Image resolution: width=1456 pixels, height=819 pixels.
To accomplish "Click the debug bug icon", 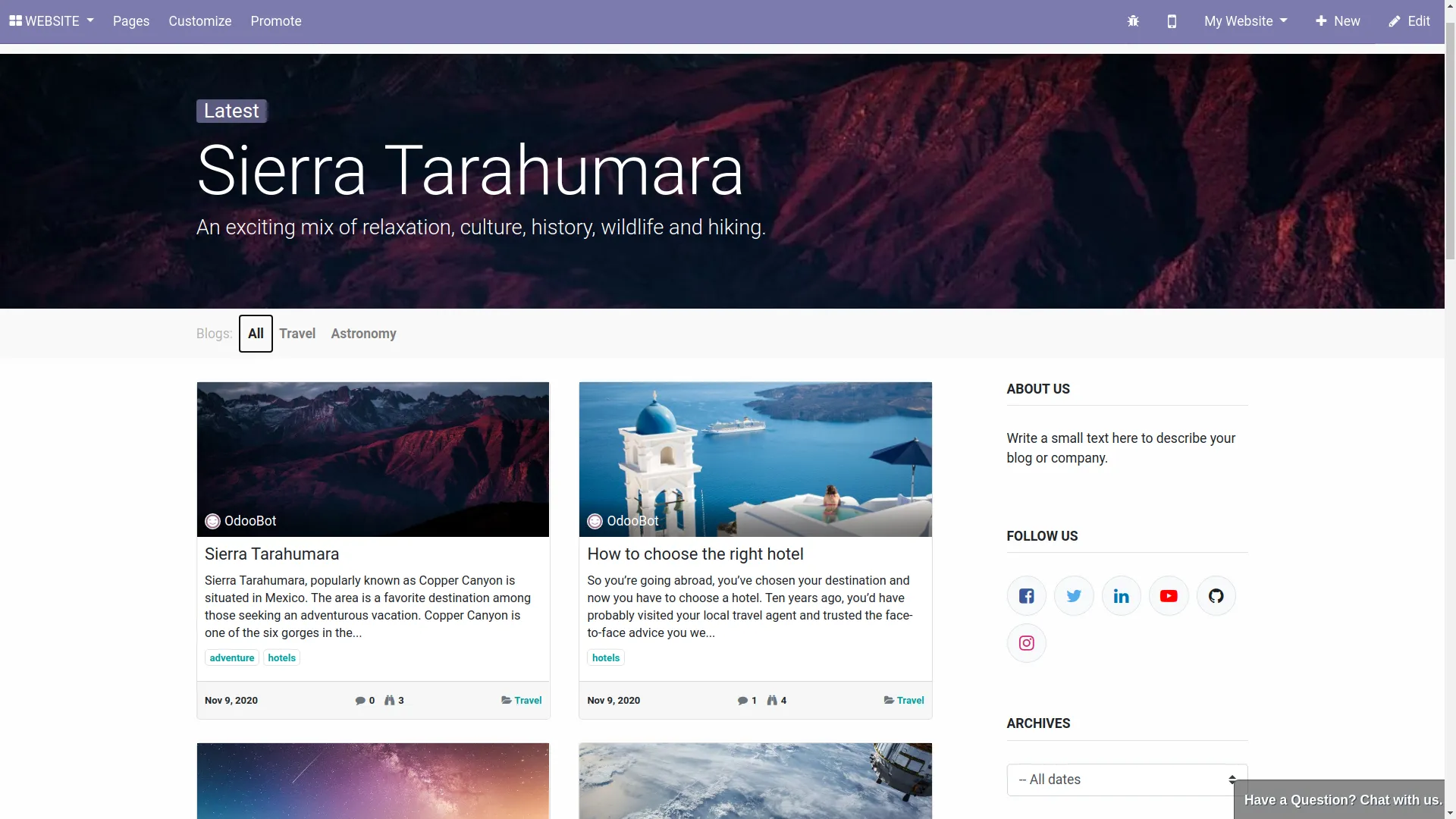I will (1133, 21).
